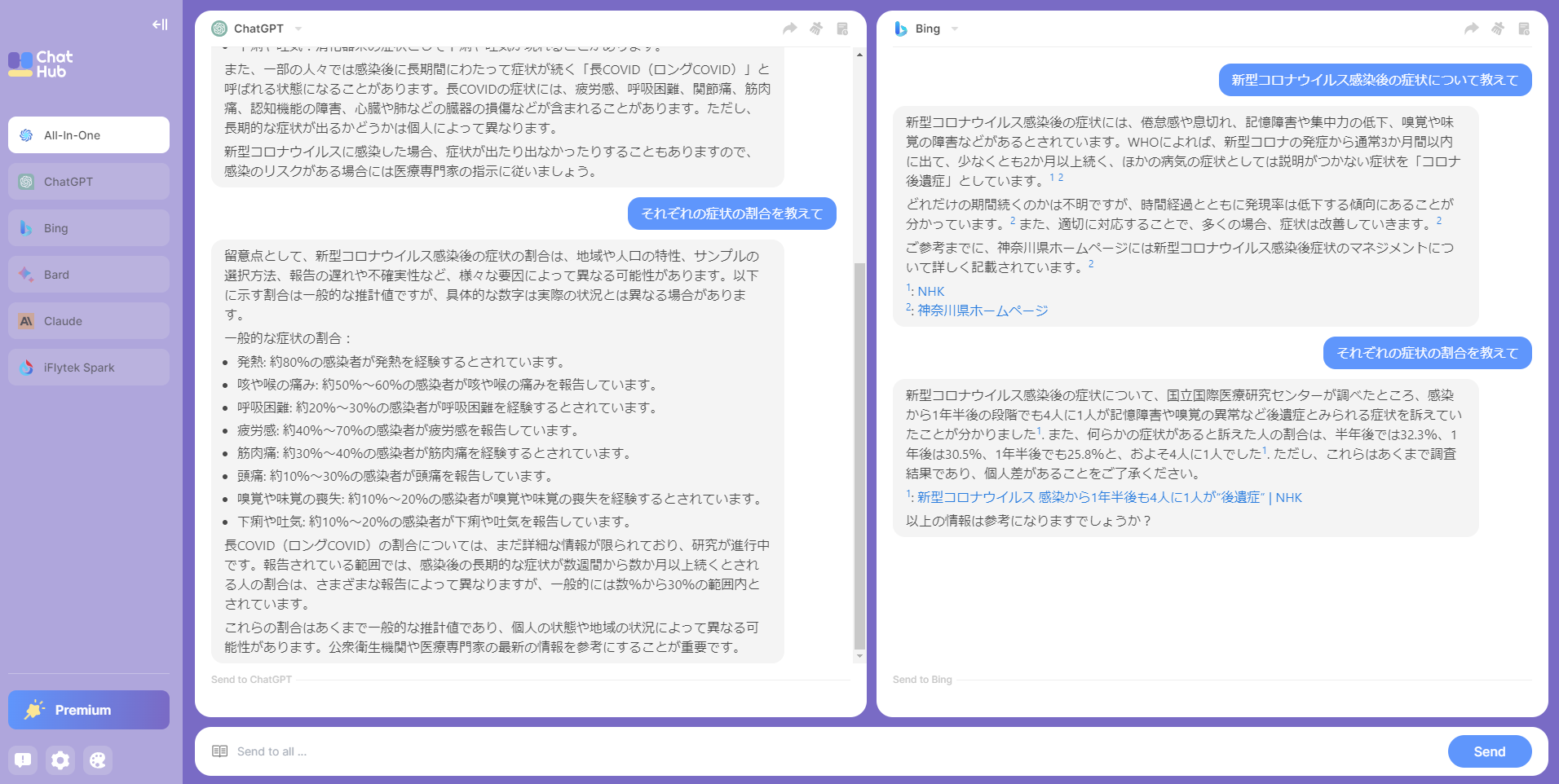Focus the Send to all input field
The width and height of the screenshot is (1559, 784).
838,751
